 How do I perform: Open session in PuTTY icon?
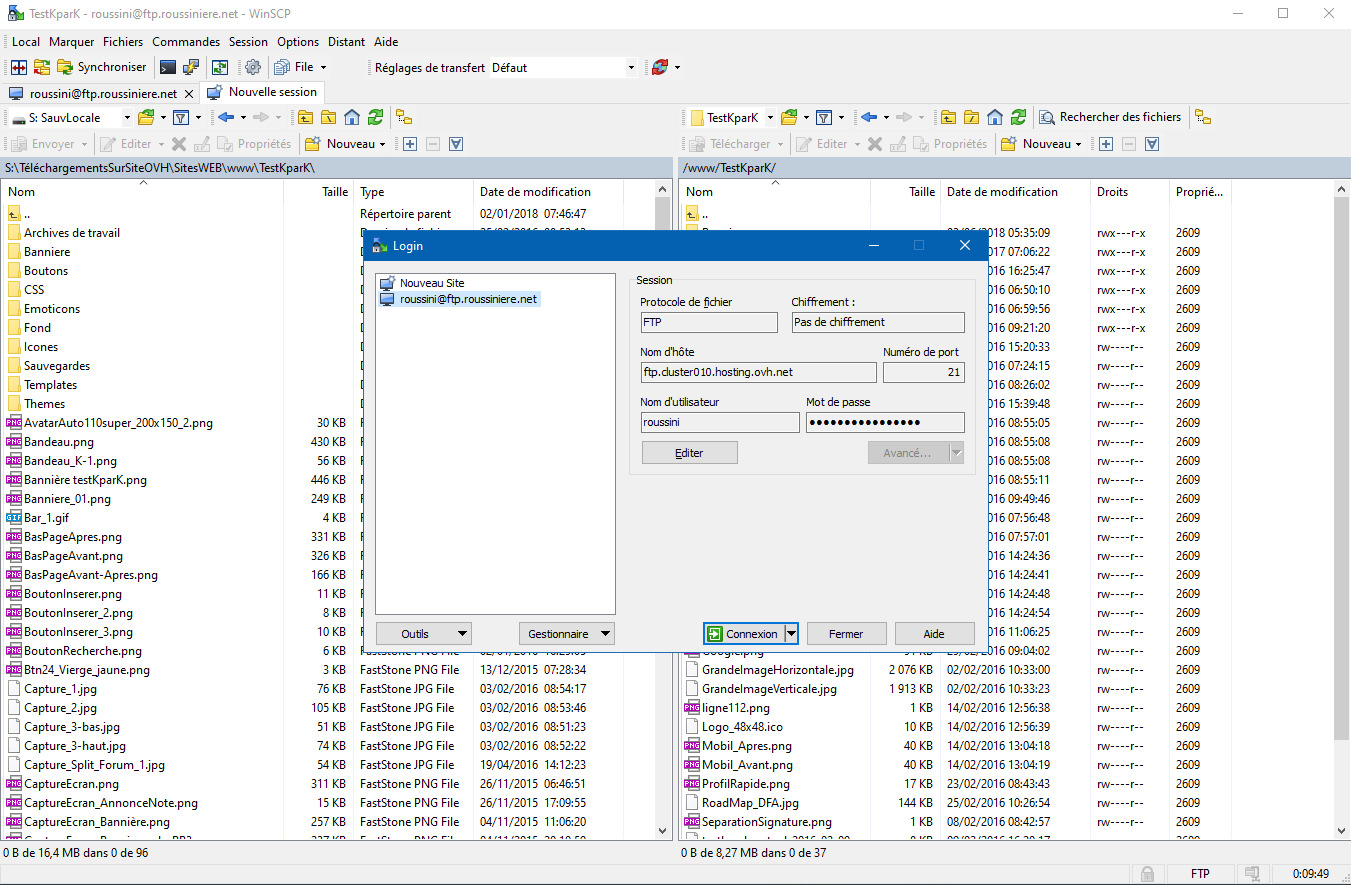click(190, 67)
